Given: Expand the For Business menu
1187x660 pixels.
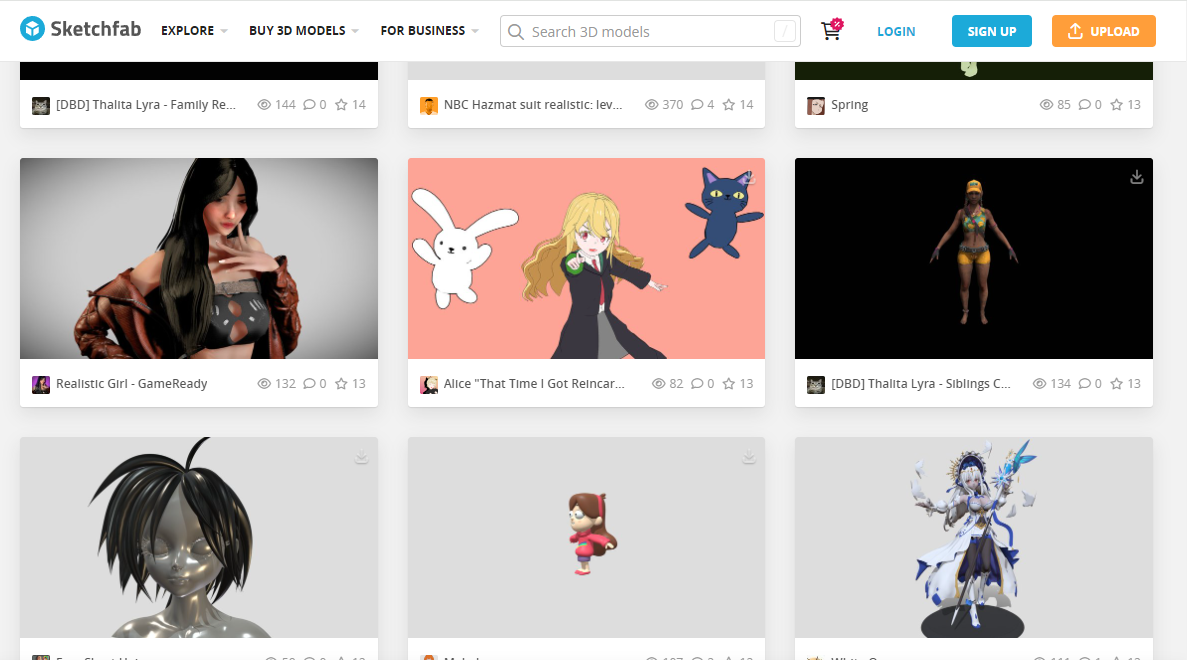Looking at the screenshot, I should pyautogui.click(x=429, y=31).
